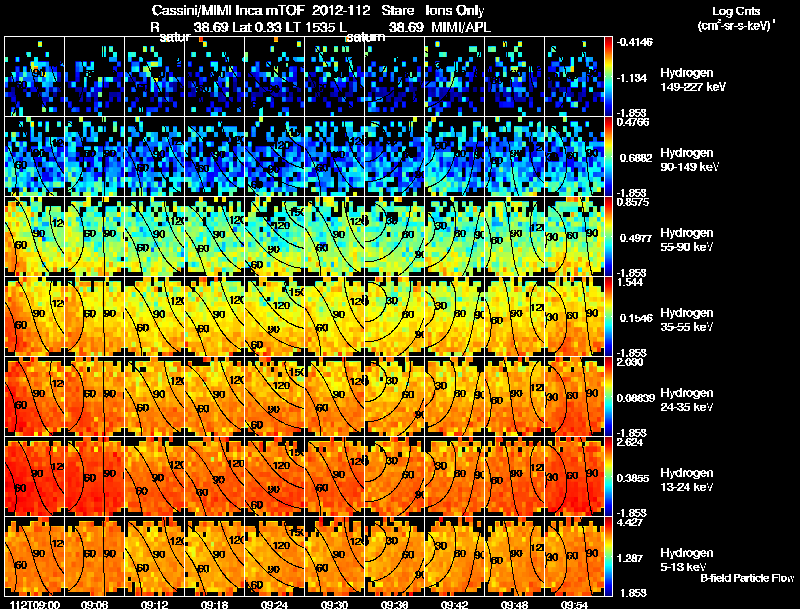Click the MIMI/APL label in header
800x609 pixels.
[461, 27]
